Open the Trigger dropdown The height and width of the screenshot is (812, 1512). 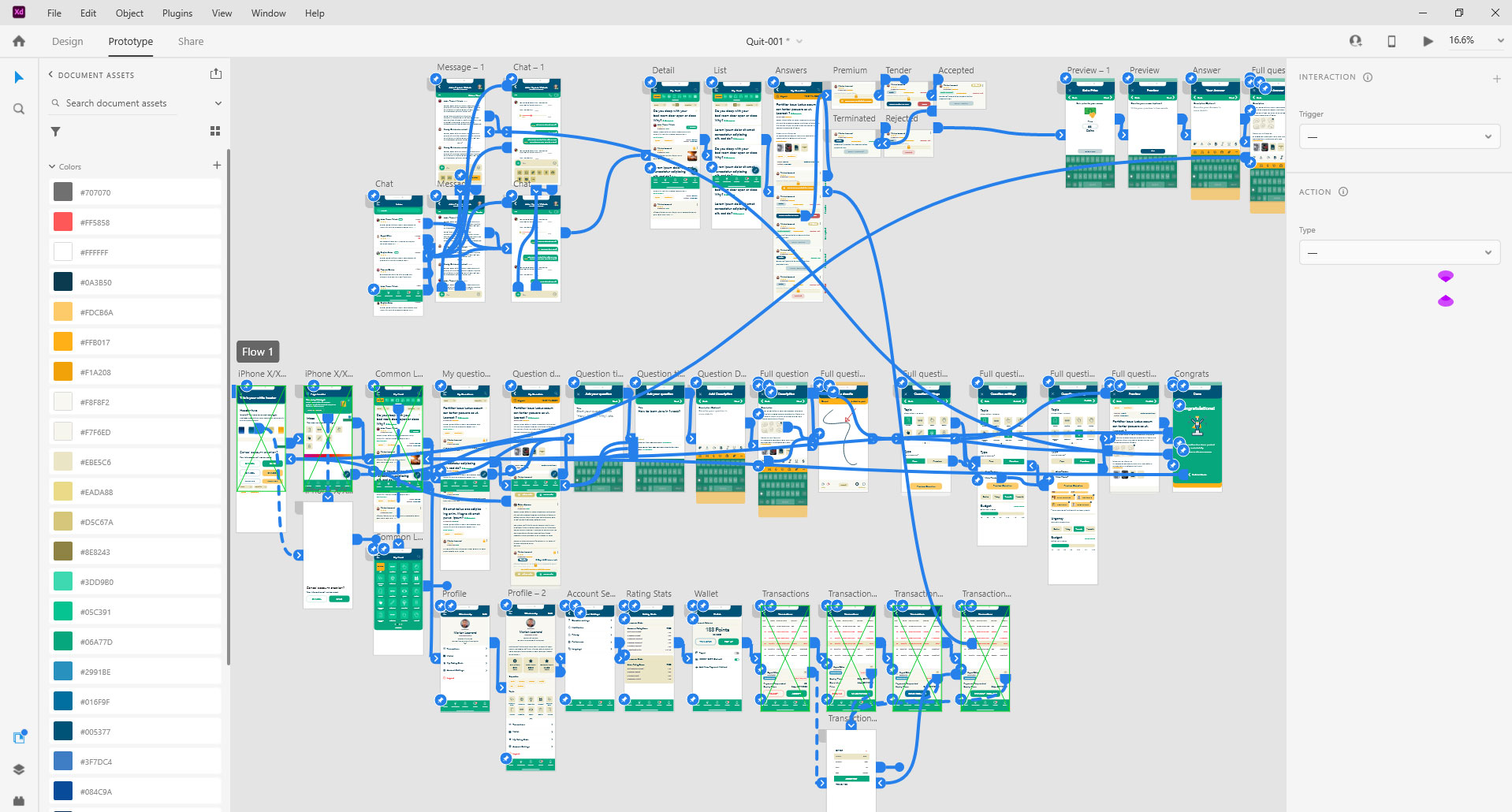(1398, 137)
